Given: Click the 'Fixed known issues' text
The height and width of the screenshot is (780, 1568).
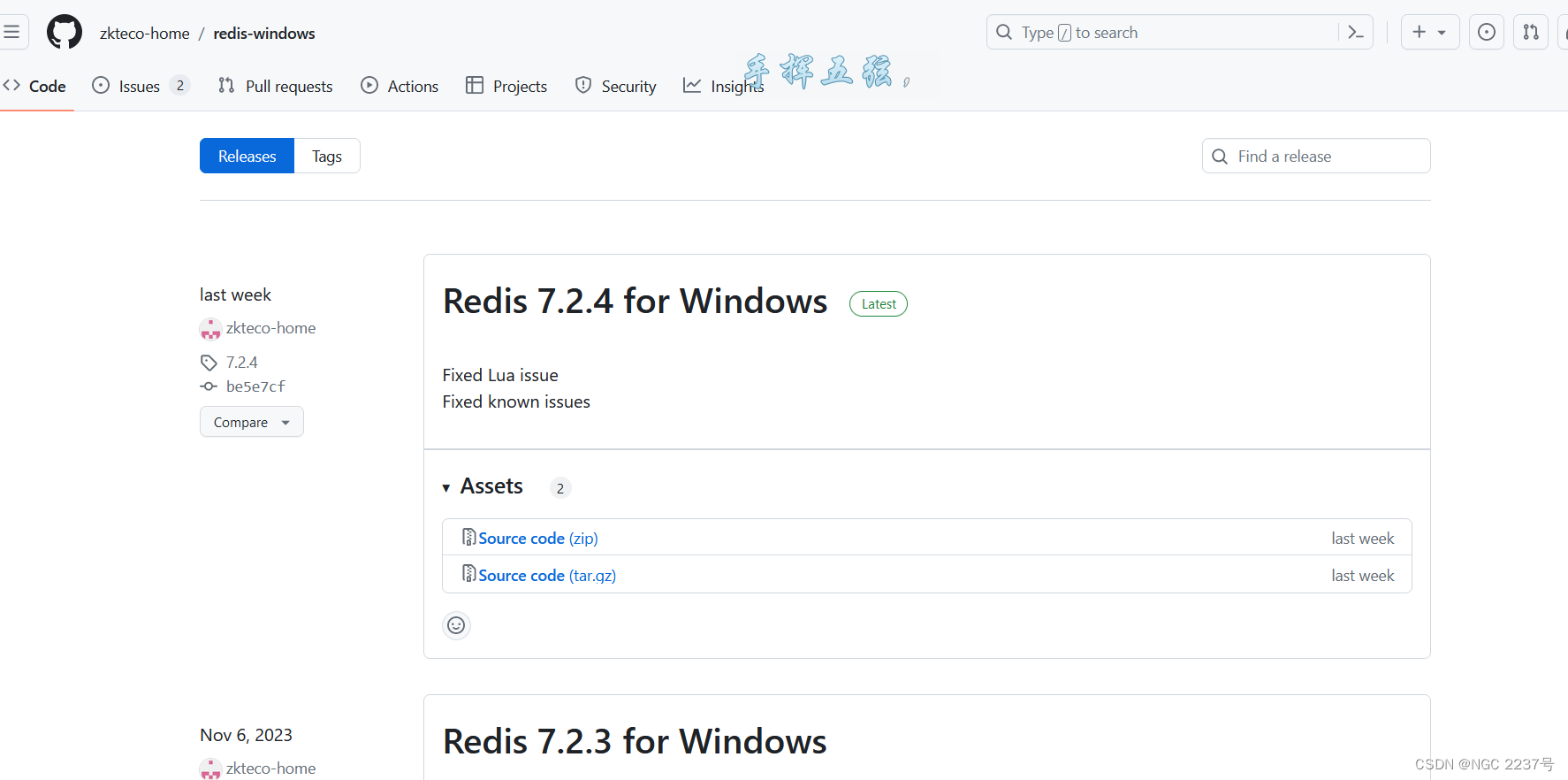Looking at the screenshot, I should (x=516, y=401).
